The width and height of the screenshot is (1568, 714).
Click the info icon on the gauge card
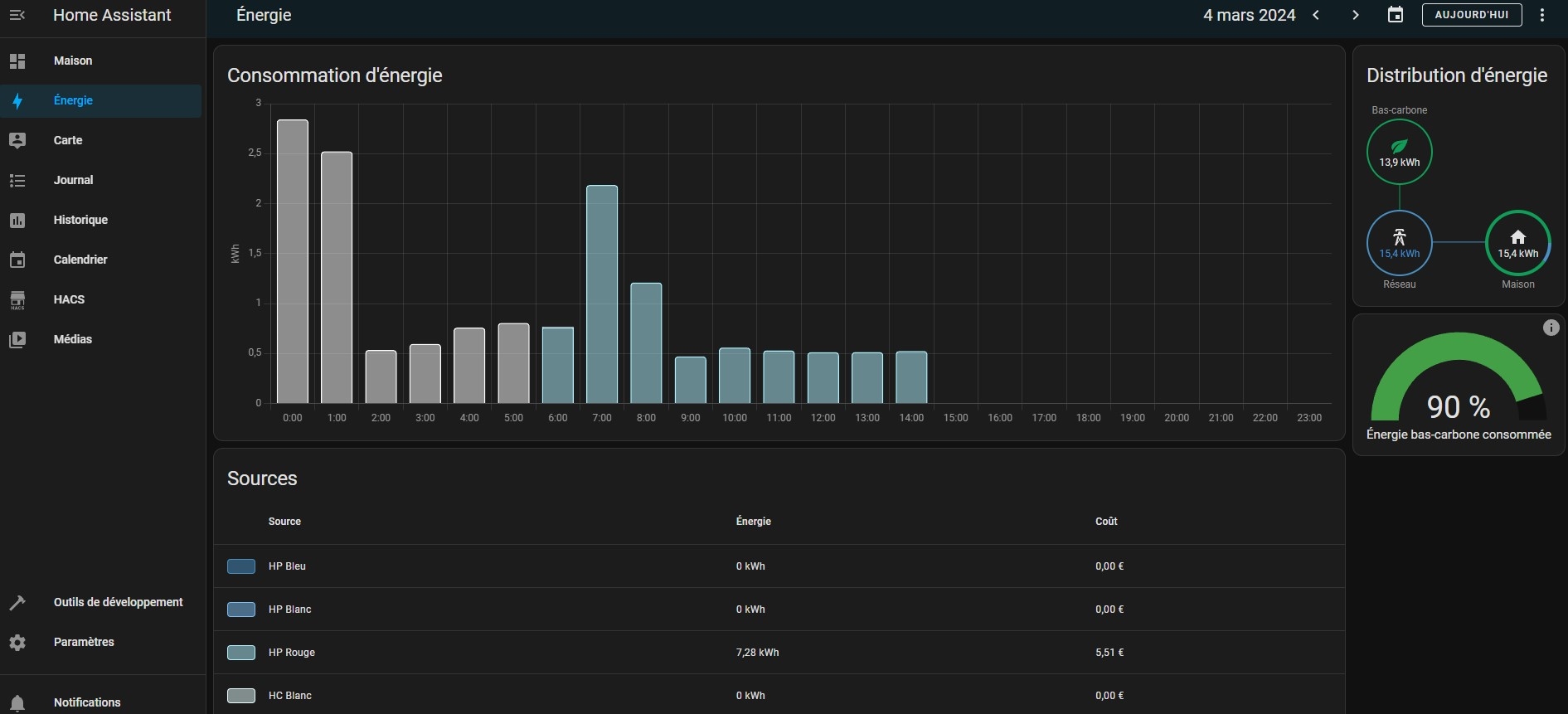click(x=1551, y=328)
